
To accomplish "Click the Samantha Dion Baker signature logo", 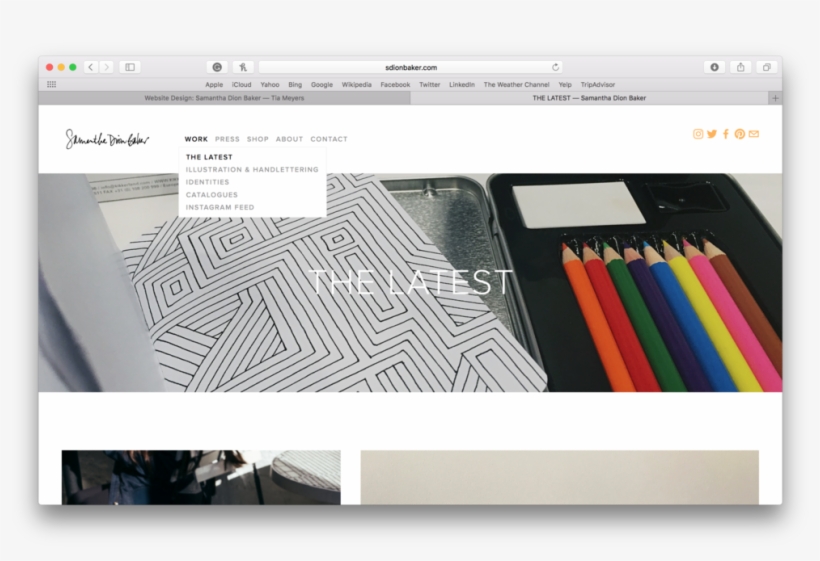I will 107,139.
